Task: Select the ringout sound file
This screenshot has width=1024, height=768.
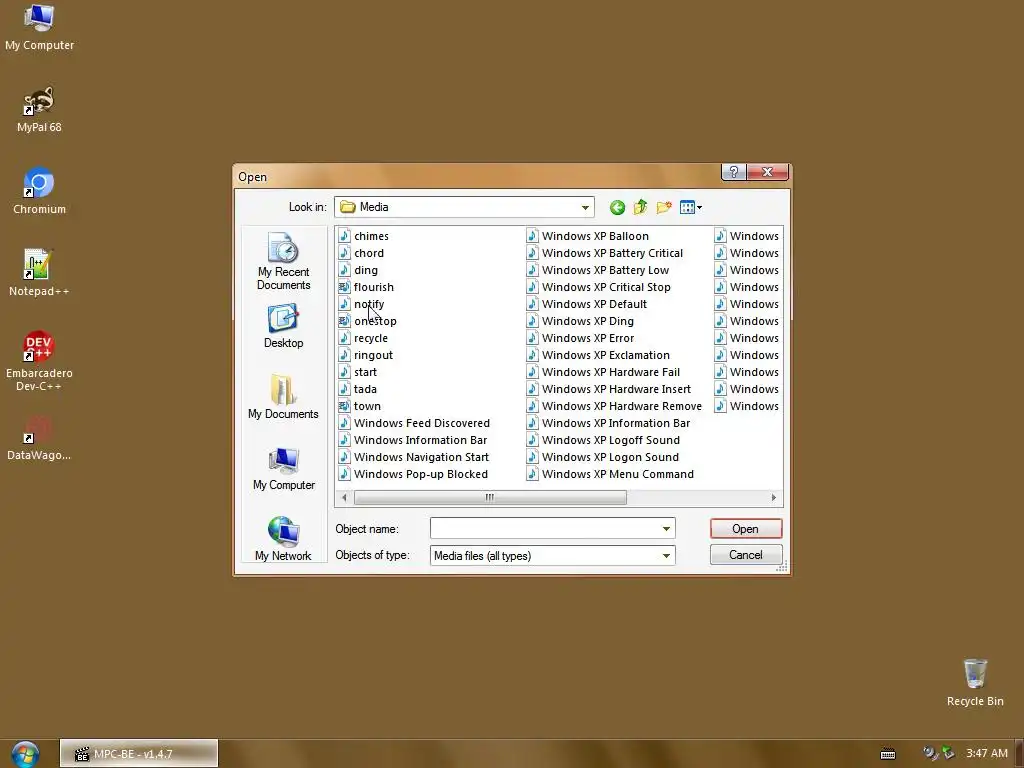Action: [366, 355]
